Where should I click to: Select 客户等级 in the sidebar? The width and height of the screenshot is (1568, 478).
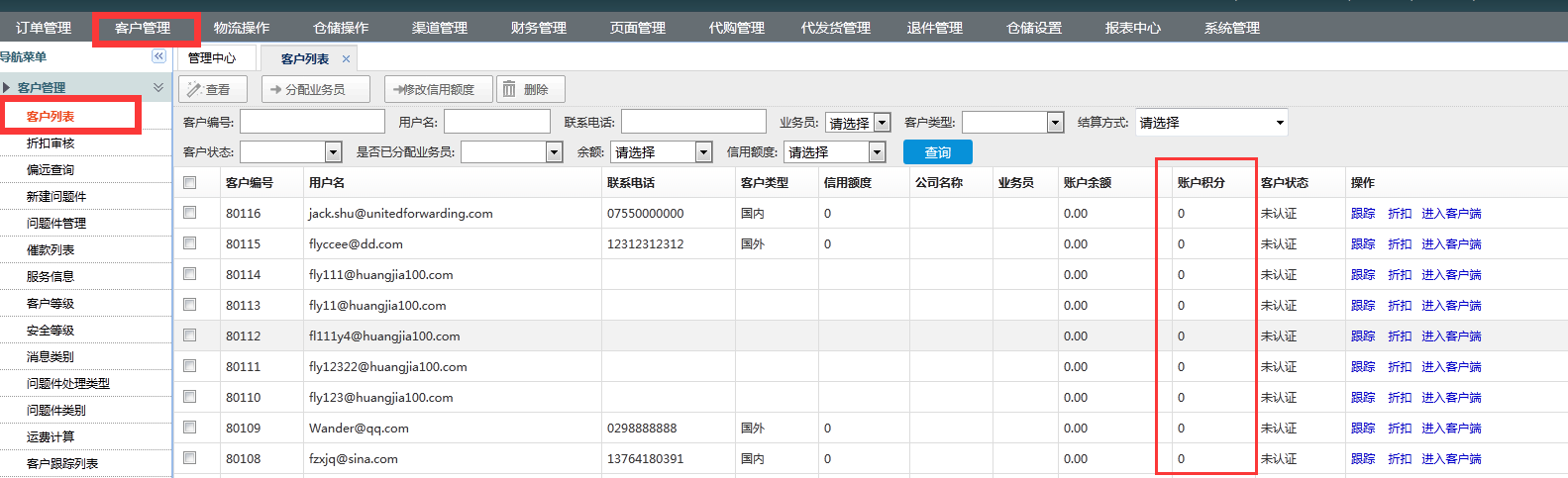(x=51, y=304)
